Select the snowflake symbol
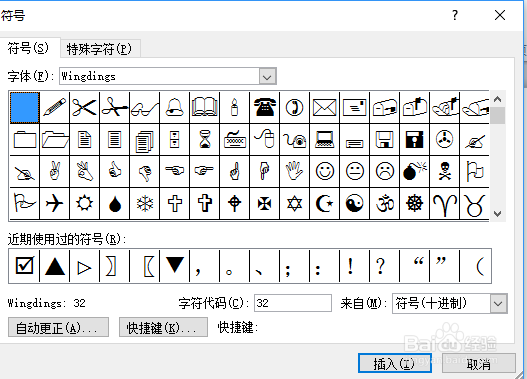 tap(145, 203)
